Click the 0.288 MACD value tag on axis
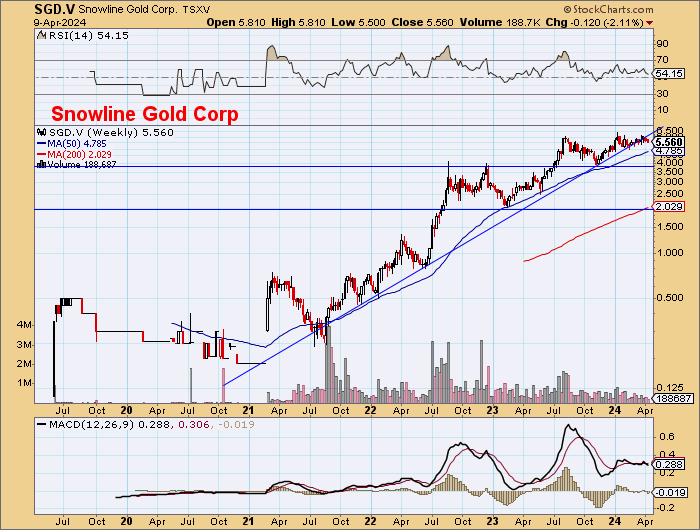This screenshot has width=700, height=530. [669, 464]
